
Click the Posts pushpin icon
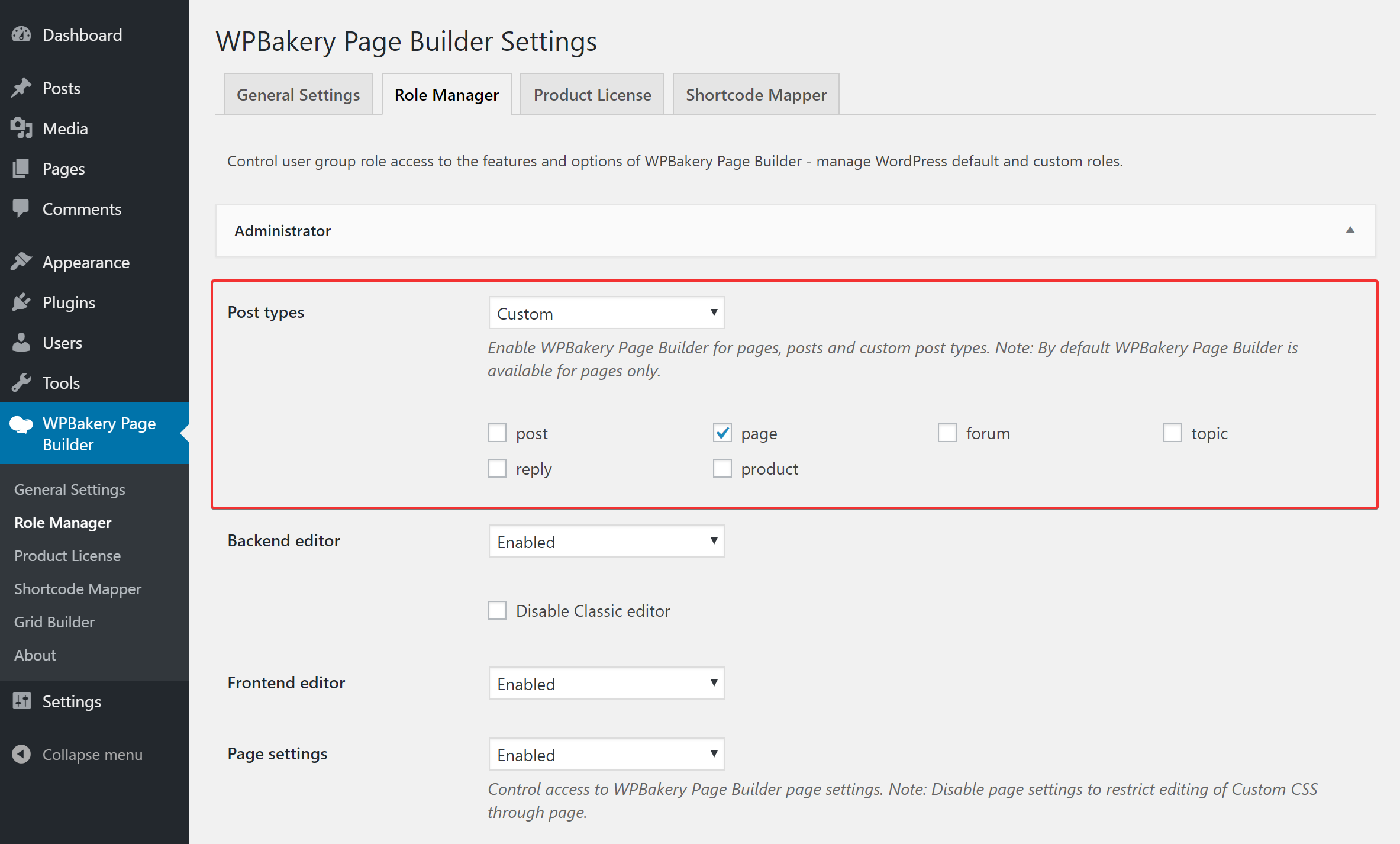(x=21, y=88)
